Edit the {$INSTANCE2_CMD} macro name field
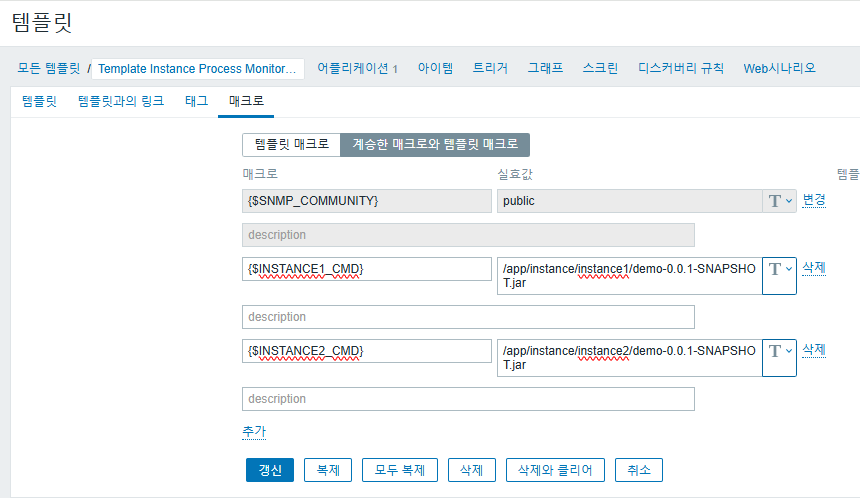860x498 pixels. click(x=367, y=351)
